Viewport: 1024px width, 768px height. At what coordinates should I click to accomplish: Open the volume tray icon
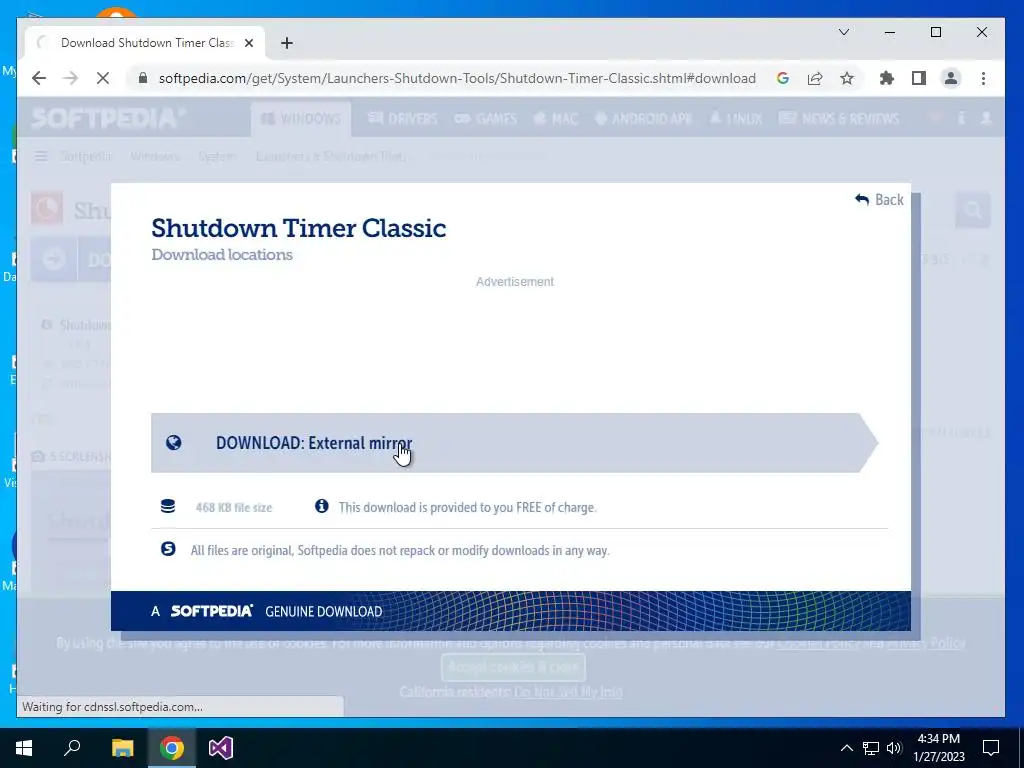click(x=894, y=748)
